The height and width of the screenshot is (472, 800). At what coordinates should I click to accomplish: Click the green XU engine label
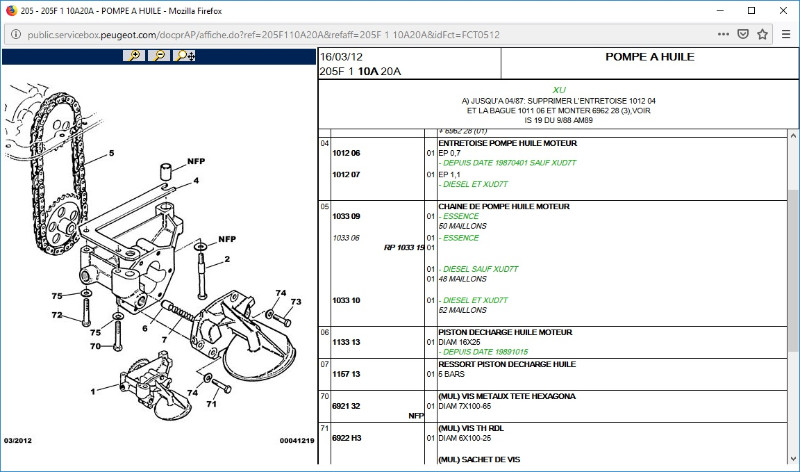[559, 90]
